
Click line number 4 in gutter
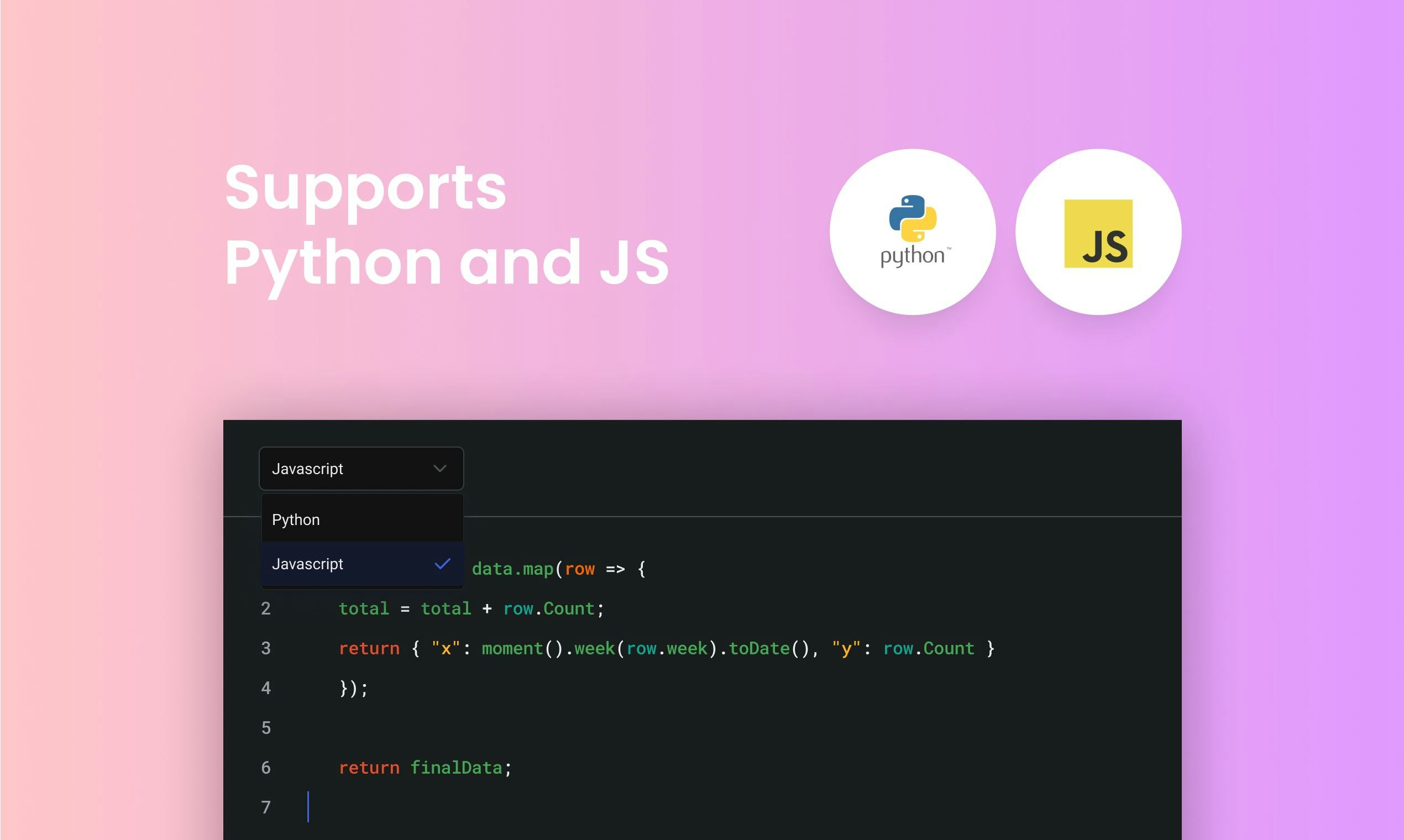click(x=265, y=688)
